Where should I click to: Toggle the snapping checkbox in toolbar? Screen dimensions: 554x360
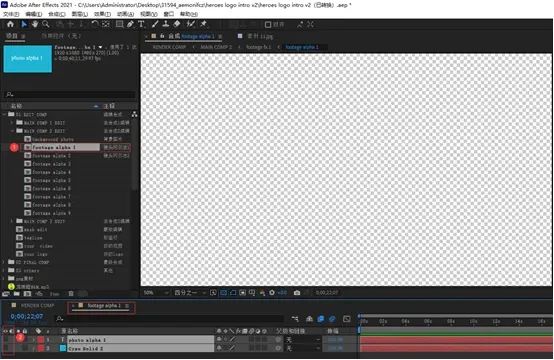click(268, 25)
